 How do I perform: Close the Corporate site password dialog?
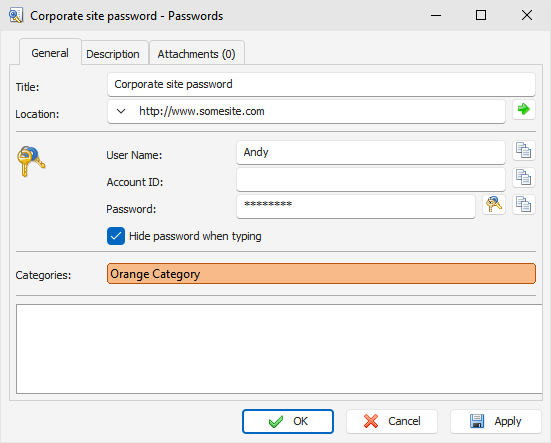coord(526,15)
